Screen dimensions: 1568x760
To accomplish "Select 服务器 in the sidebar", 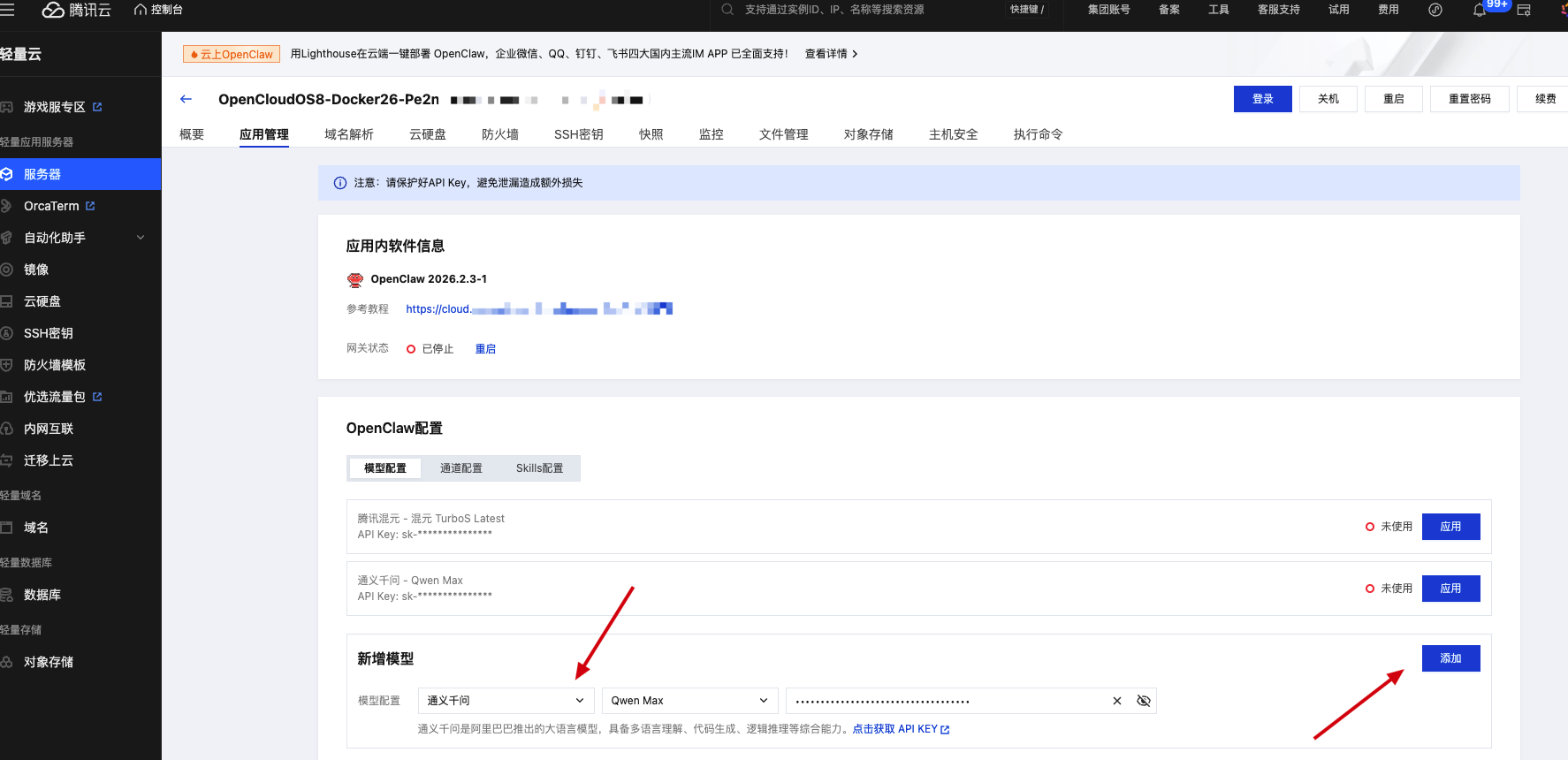I will tap(80, 174).
